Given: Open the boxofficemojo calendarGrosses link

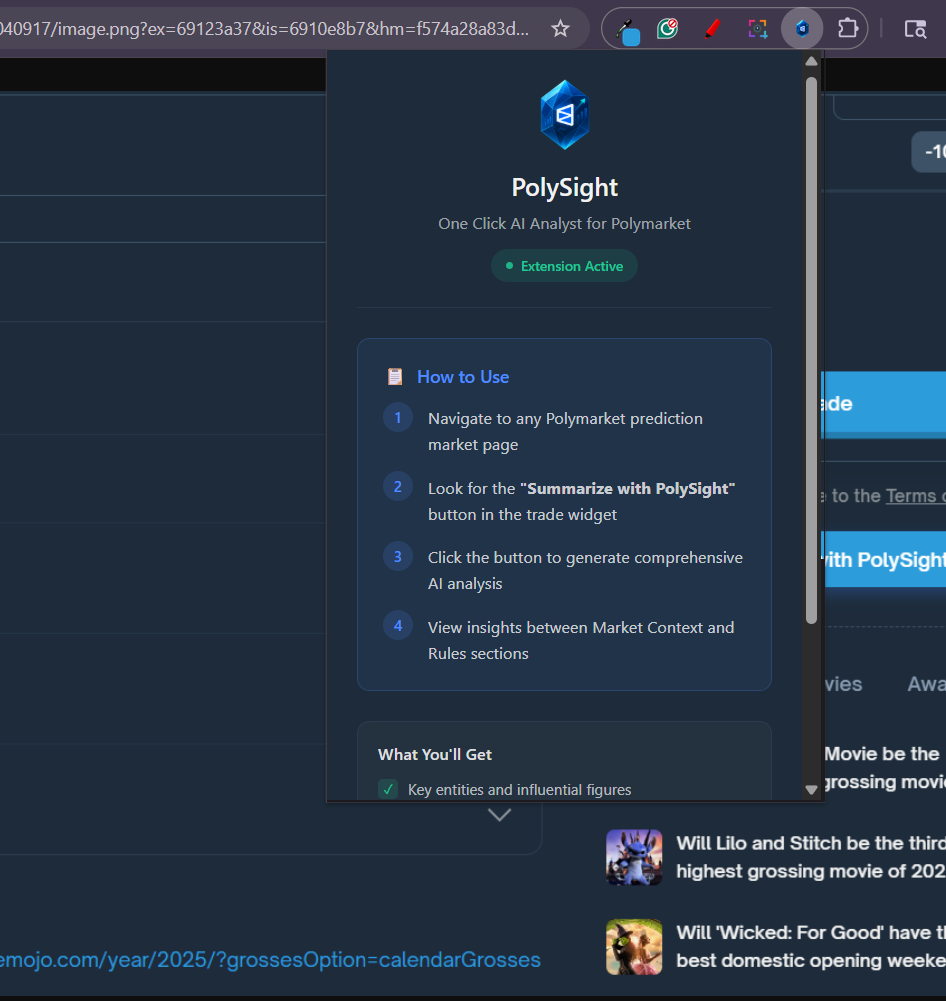Looking at the screenshot, I should coord(270,960).
